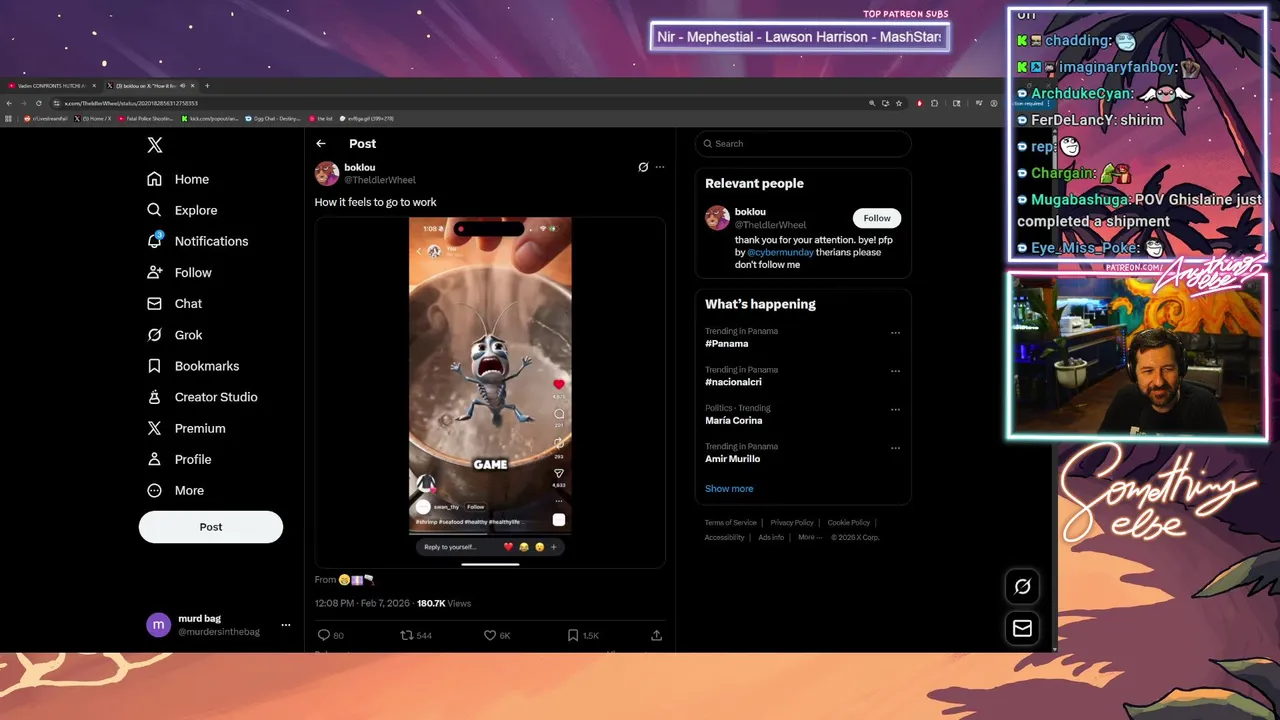Open the floating Messages envelope button

(1022, 628)
